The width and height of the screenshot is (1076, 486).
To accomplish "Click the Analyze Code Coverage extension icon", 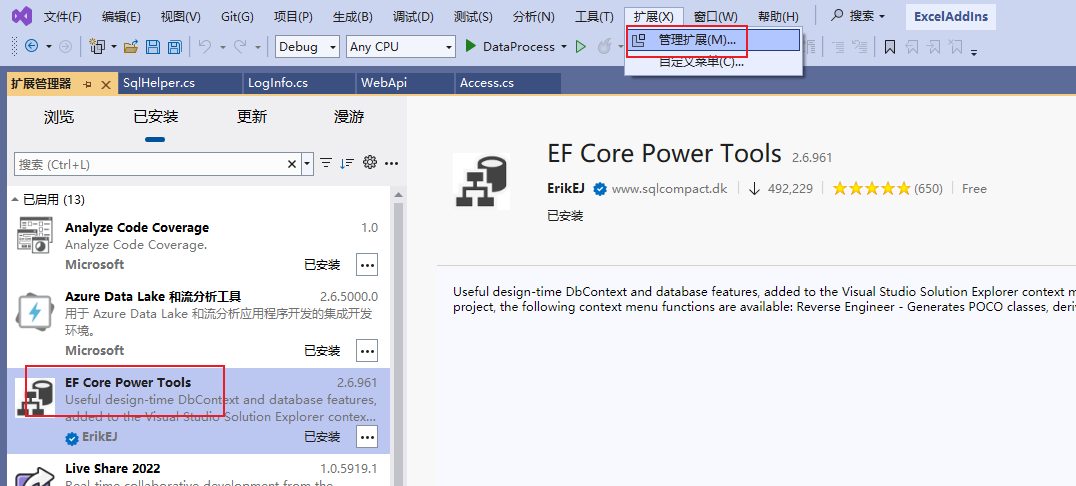I will pyautogui.click(x=34, y=235).
